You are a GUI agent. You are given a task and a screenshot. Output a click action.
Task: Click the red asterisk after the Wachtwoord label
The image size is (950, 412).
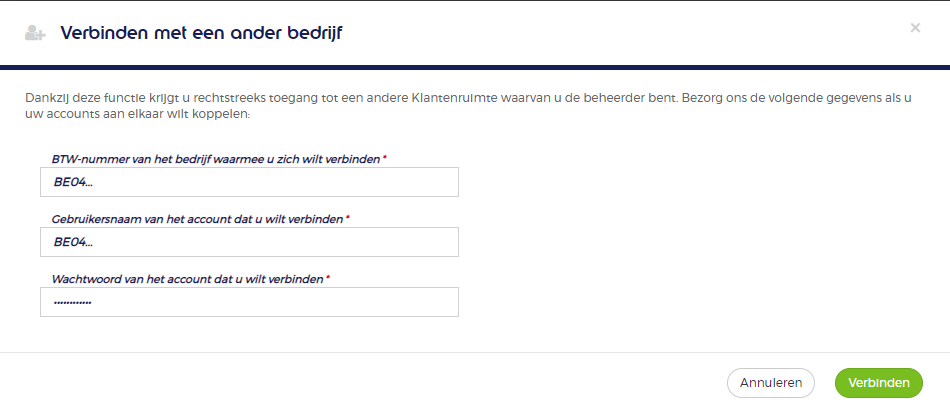tap(328, 277)
